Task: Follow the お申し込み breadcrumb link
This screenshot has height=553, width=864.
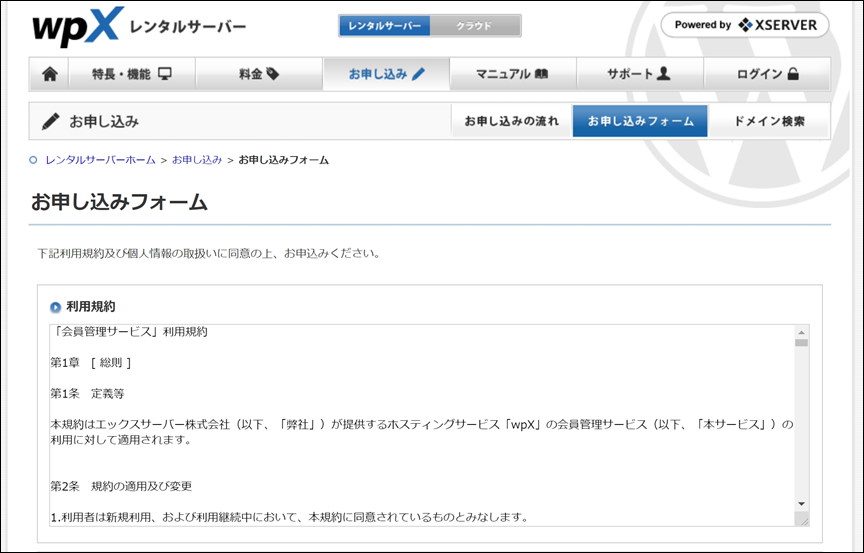Action: pyautogui.click(x=197, y=160)
